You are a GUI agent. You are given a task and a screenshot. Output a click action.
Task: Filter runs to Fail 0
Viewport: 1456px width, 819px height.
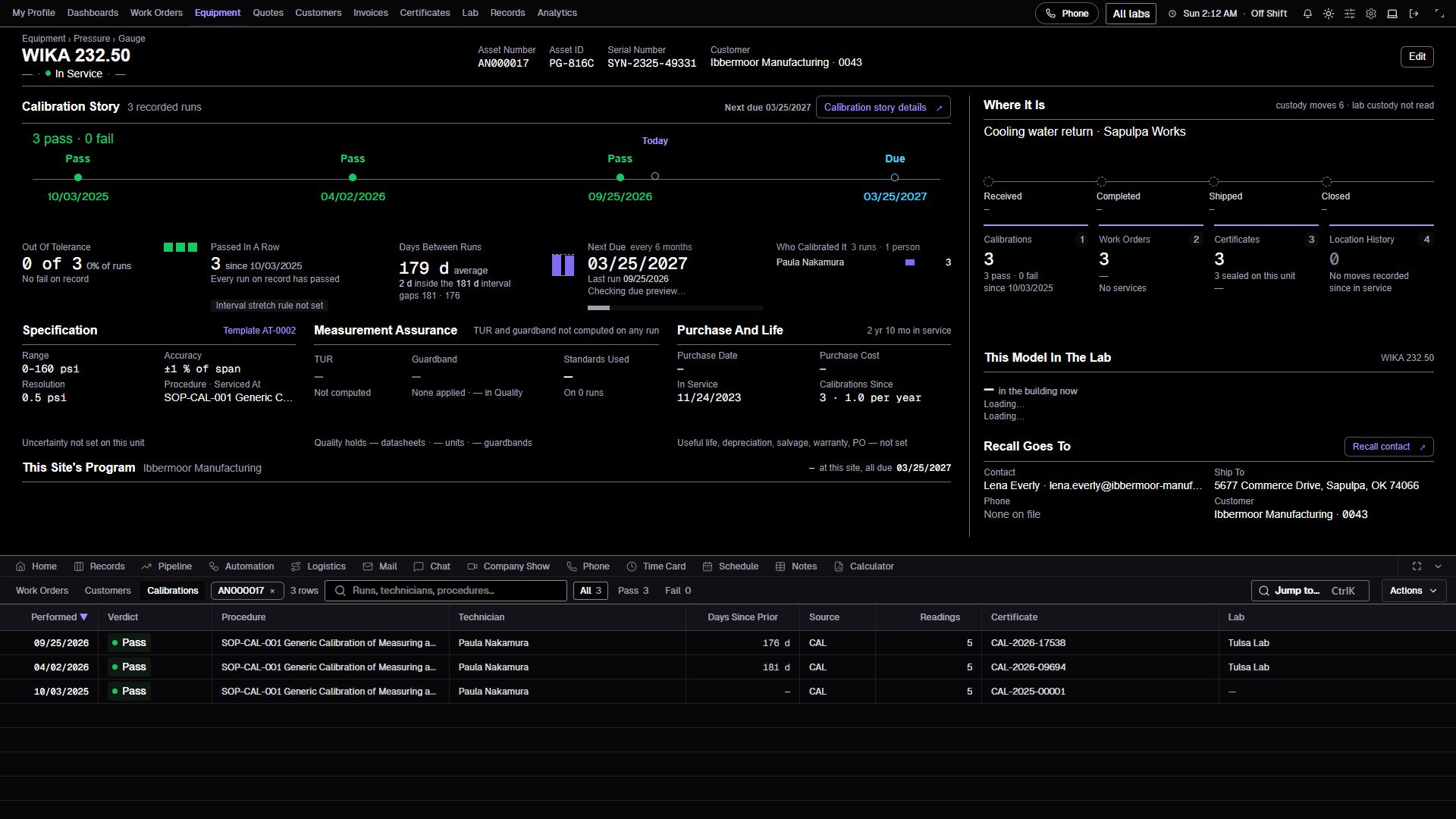pyautogui.click(x=678, y=591)
